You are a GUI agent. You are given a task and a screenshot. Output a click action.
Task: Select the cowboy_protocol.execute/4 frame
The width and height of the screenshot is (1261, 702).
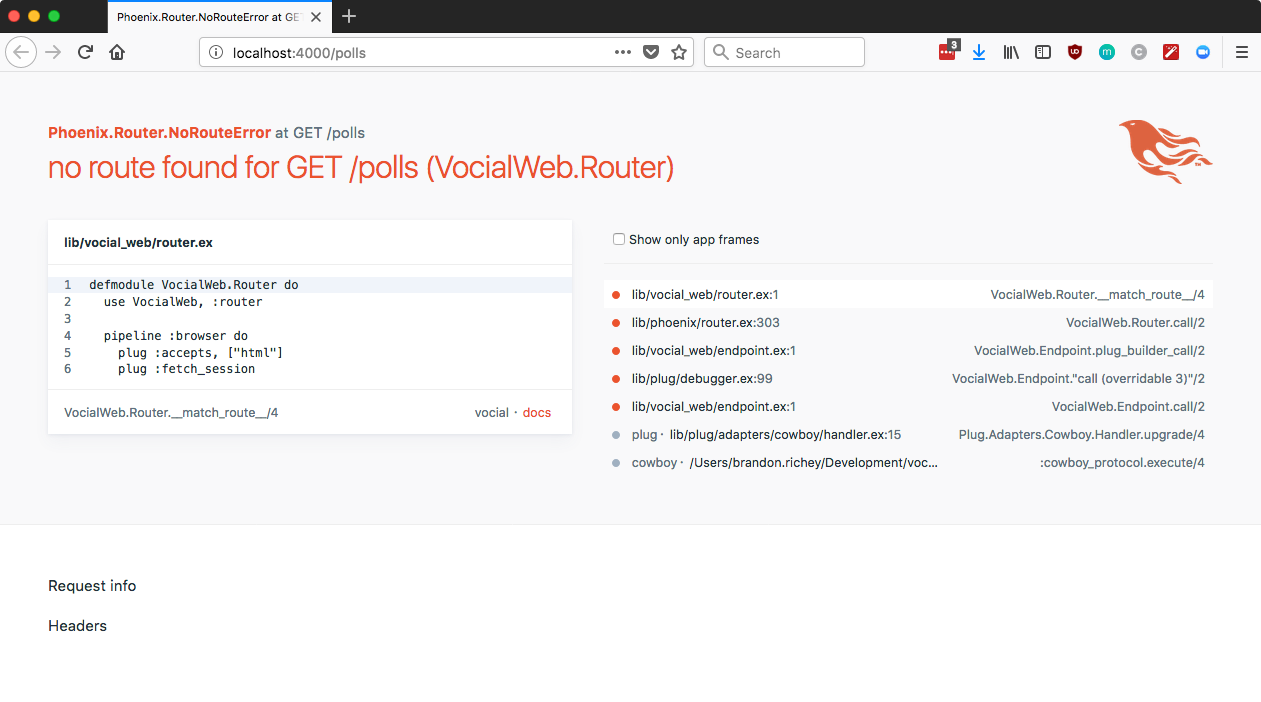908,463
